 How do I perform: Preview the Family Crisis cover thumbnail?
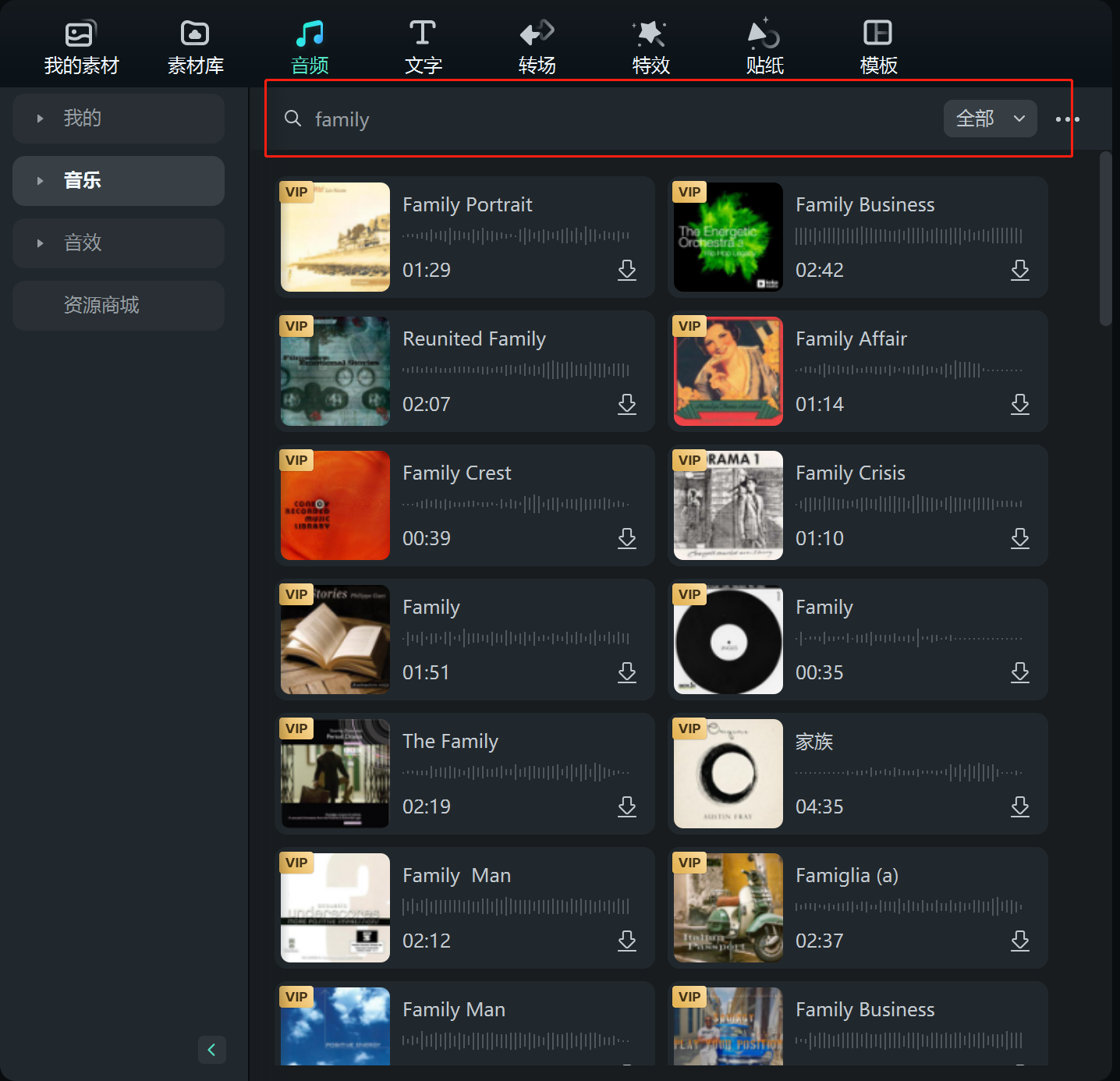click(728, 505)
